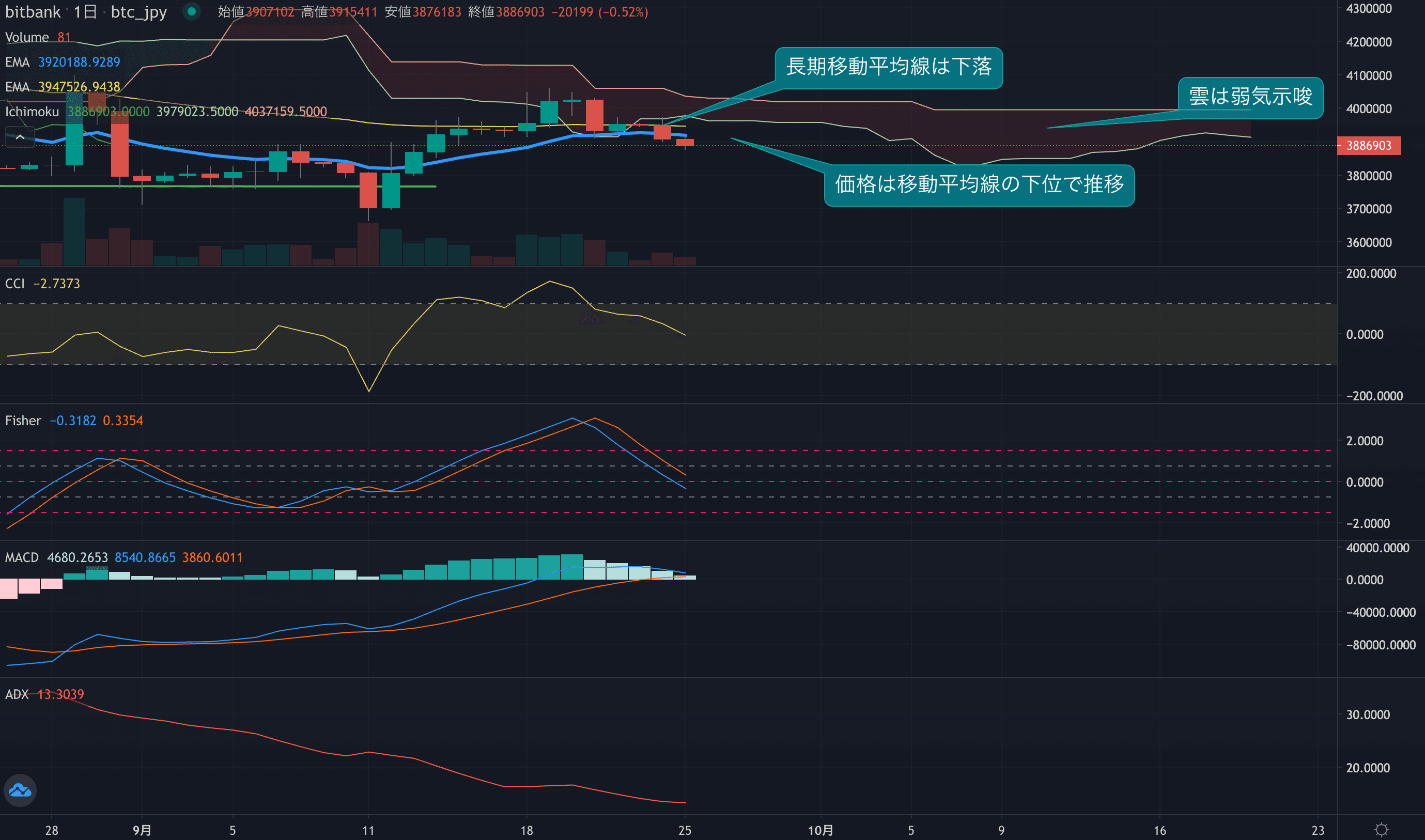Select the 長期移動平均線は下落 callout annotation
Image resolution: width=1425 pixels, height=840 pixels.
[x=888, y=67]
